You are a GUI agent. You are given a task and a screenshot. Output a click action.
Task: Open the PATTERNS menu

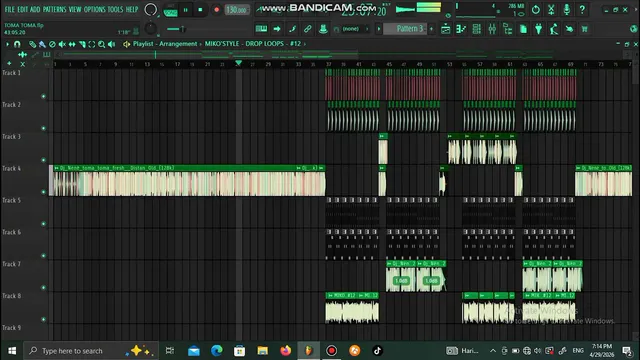[54, 9]
